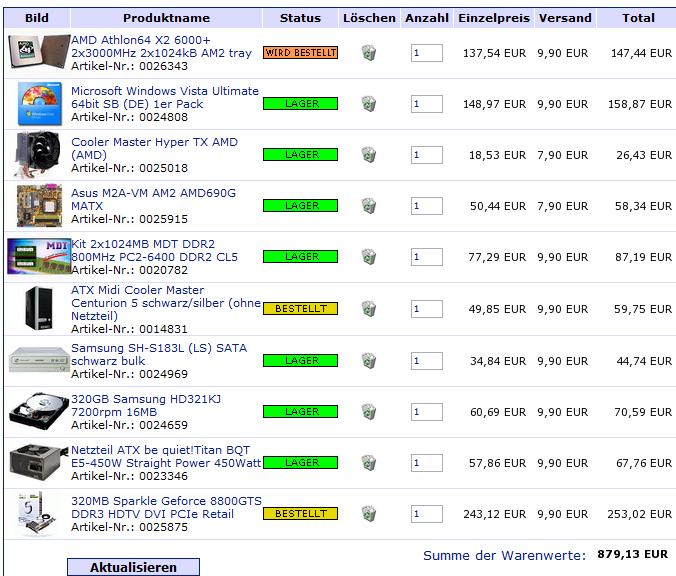The width and height of the screenshot is (676, 576).
Task: Click the CPU cooler fan thumbnail
Action: 38,154
